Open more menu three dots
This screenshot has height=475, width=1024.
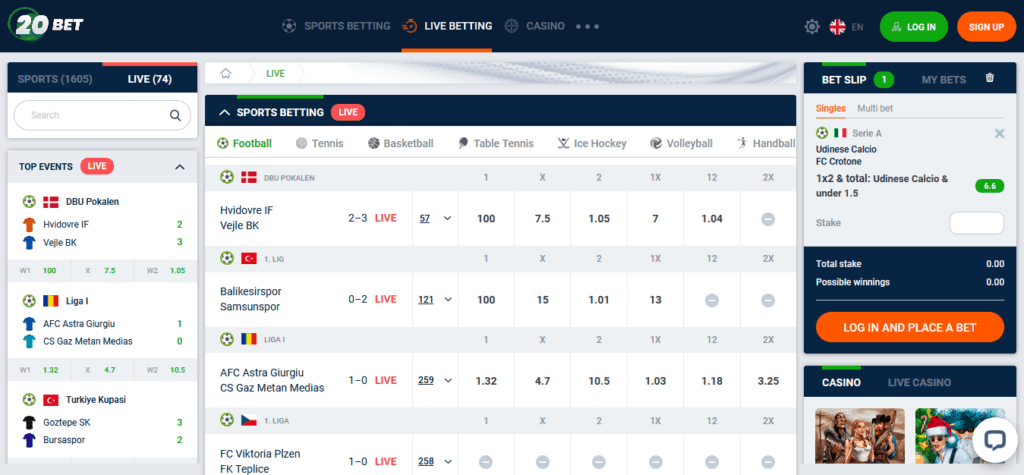click(x=587, y=27)
